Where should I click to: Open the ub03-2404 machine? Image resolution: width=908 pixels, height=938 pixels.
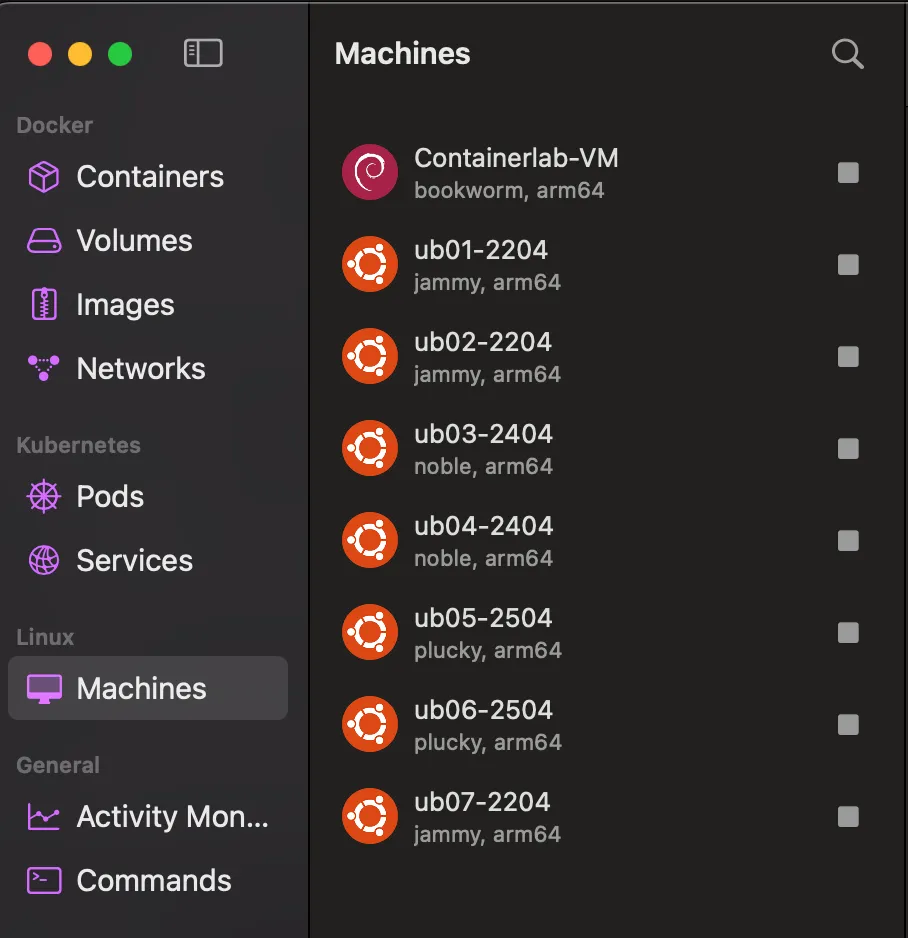483,448
